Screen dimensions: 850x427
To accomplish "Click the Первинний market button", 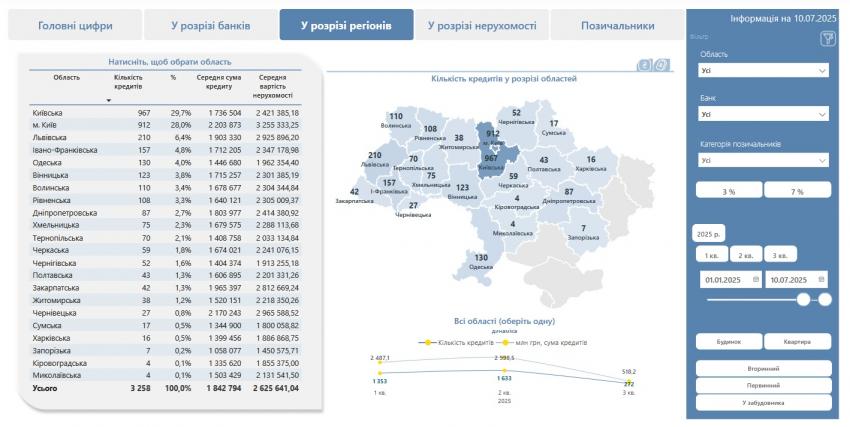I will [x=764, y=385].
